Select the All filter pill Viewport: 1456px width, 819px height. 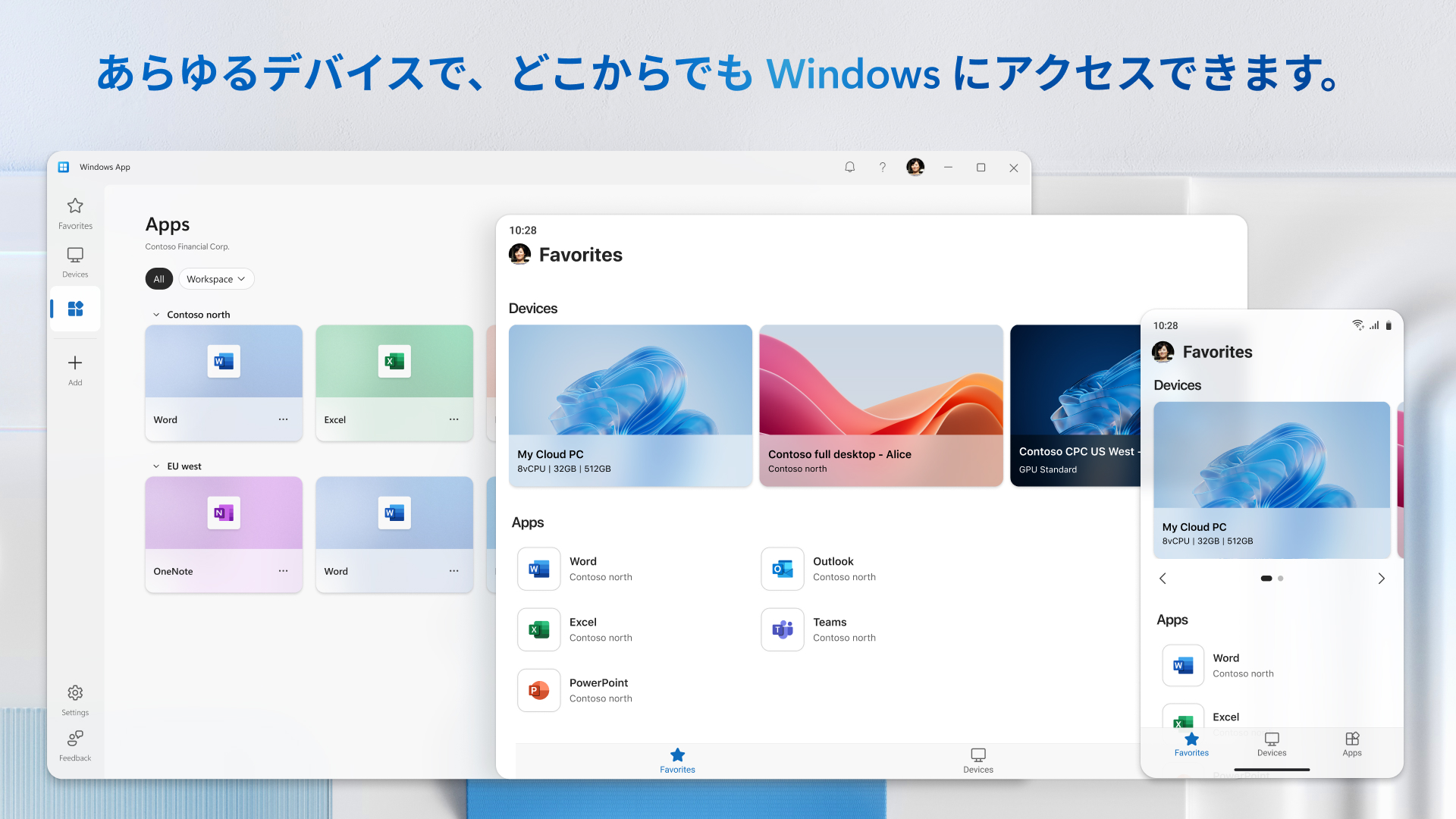pos(159,279)
